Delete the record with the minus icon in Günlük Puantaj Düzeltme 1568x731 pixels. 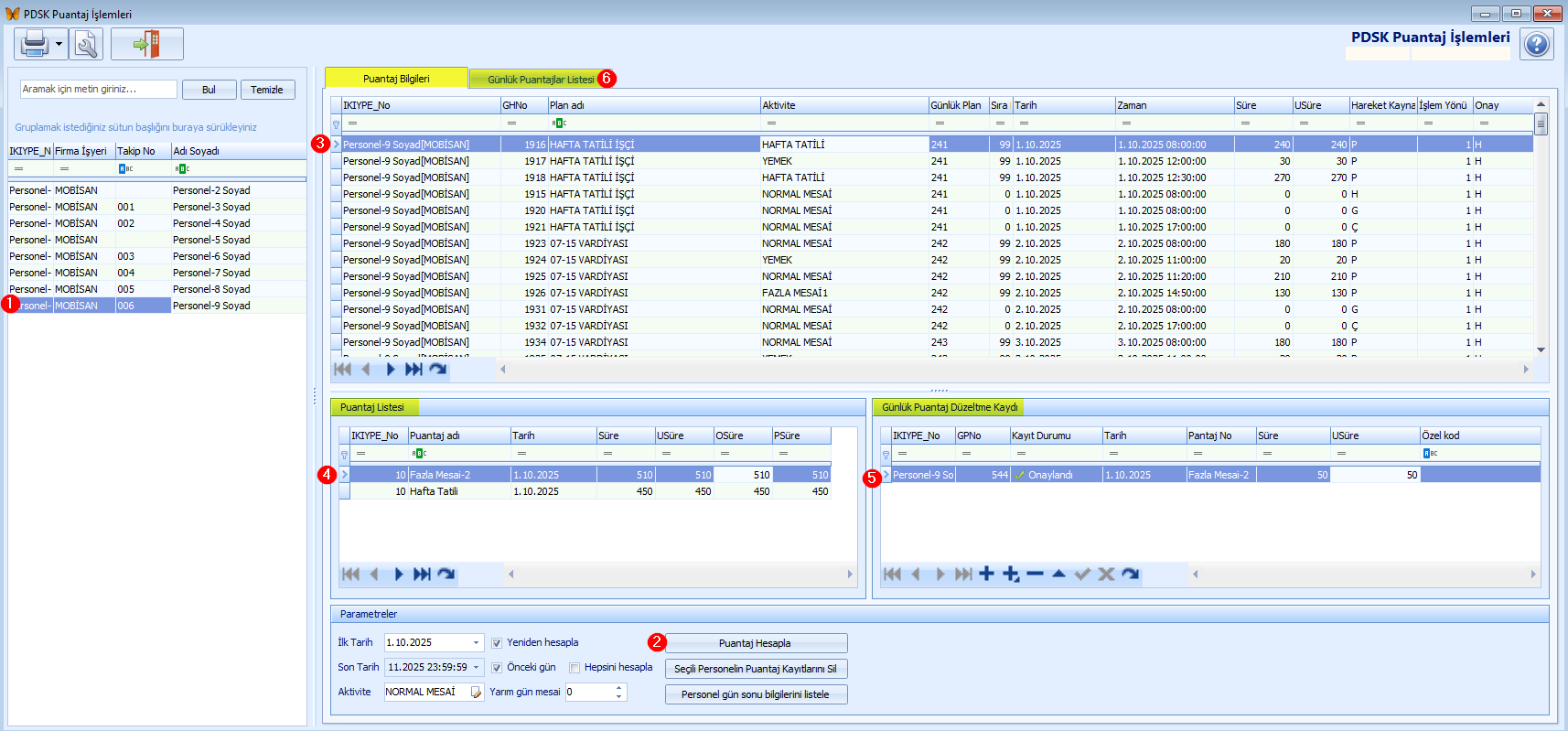coord(1035,574)
